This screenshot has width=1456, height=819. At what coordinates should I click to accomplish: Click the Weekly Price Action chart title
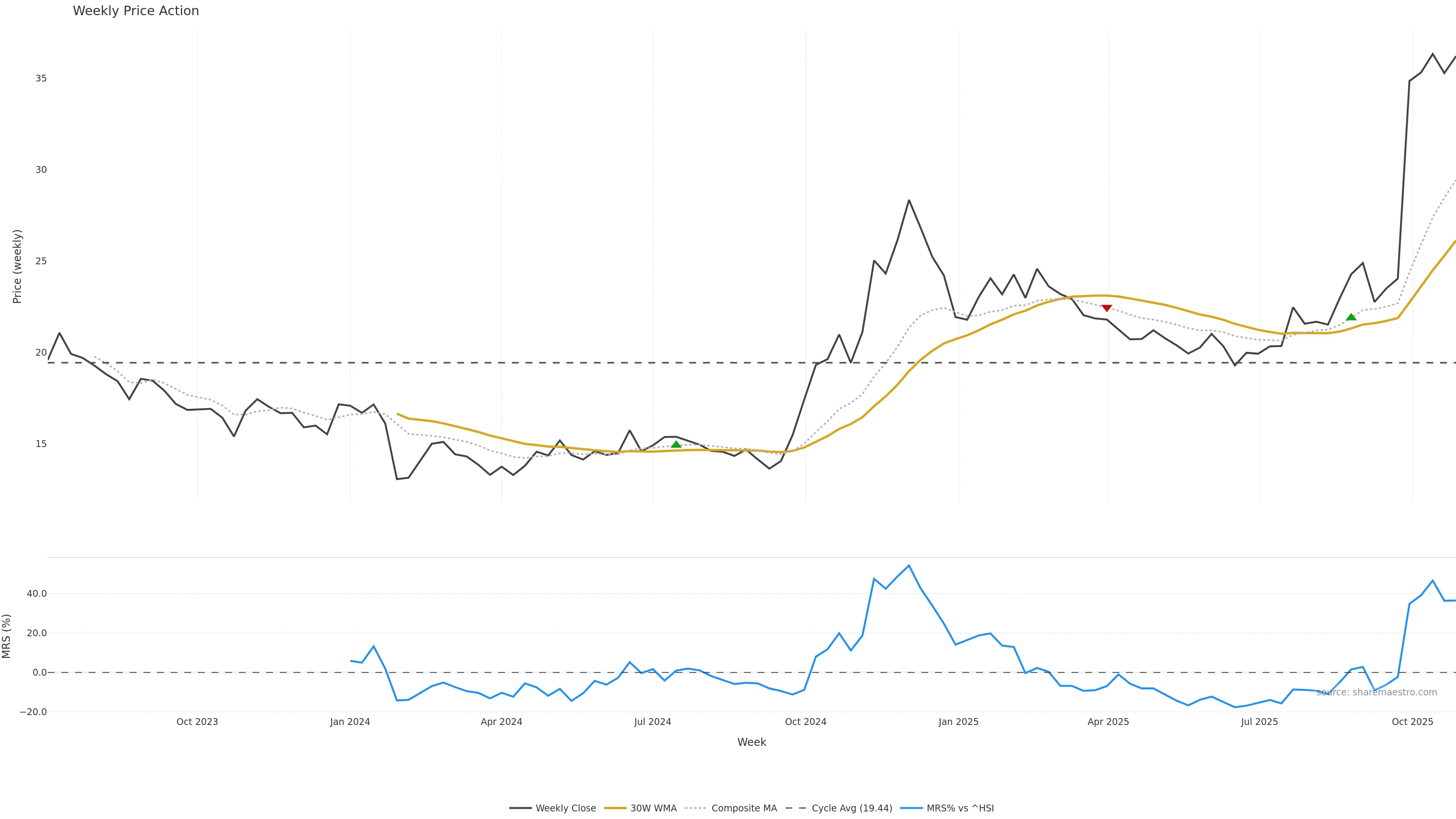136,11
